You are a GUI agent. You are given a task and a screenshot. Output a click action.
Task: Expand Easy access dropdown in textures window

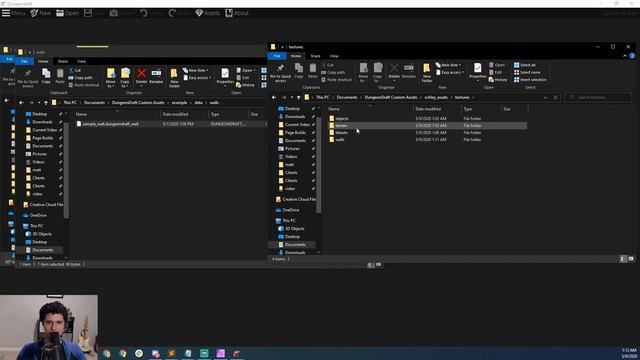point(450,72)
